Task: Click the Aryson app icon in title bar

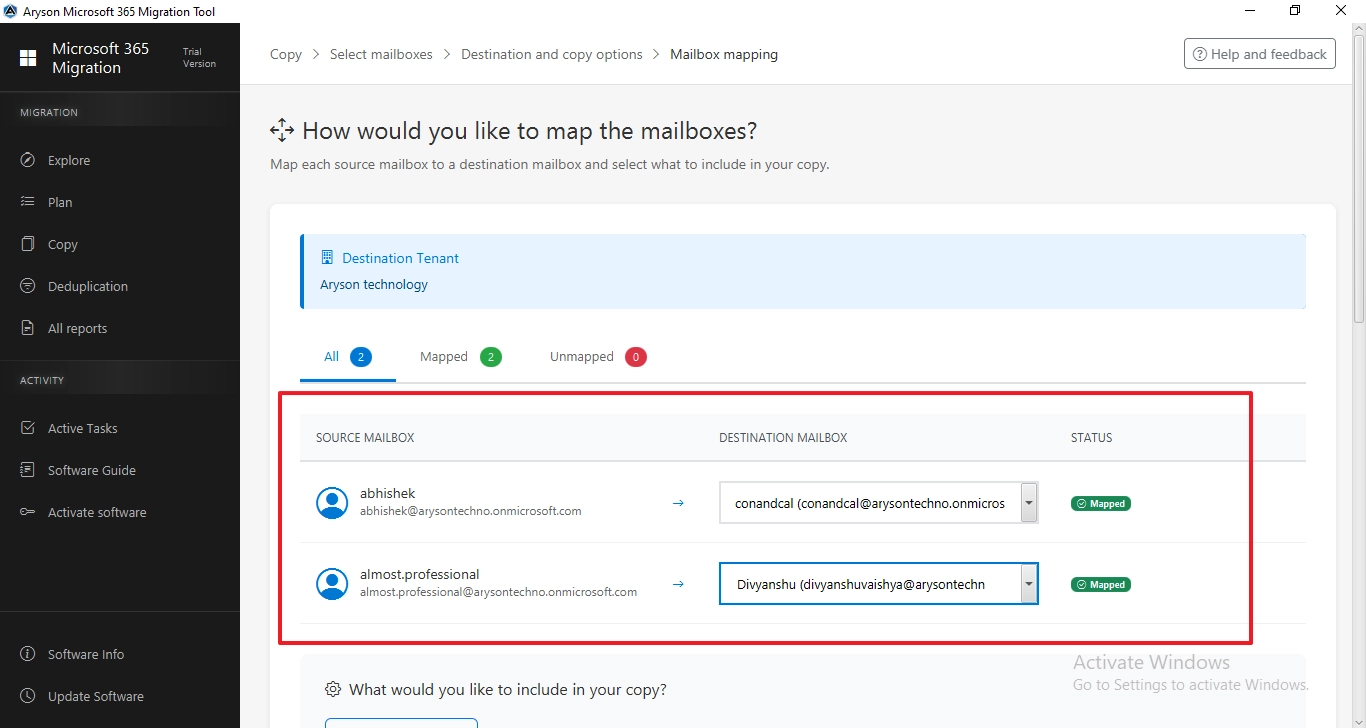Action: point(10,10)
